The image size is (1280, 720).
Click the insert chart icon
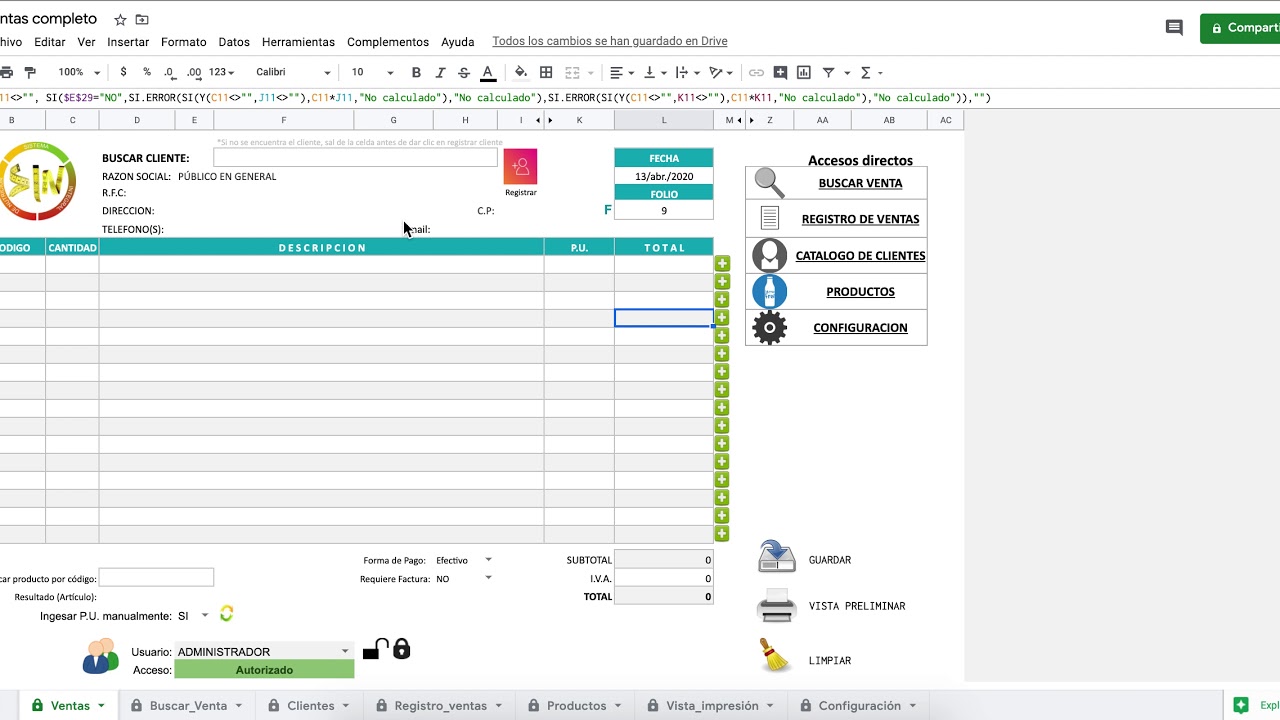[x=804, y=72]
